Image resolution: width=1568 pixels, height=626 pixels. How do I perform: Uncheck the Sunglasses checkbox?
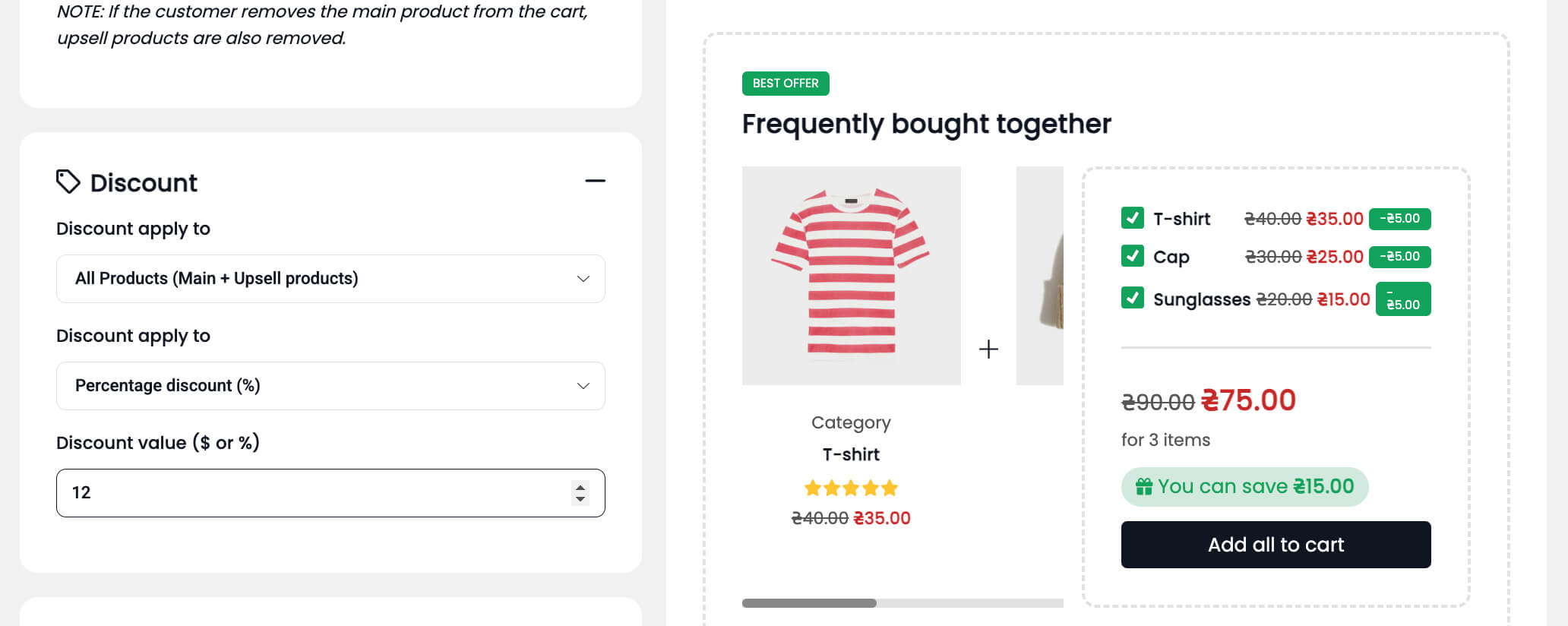click(1132, 298)
